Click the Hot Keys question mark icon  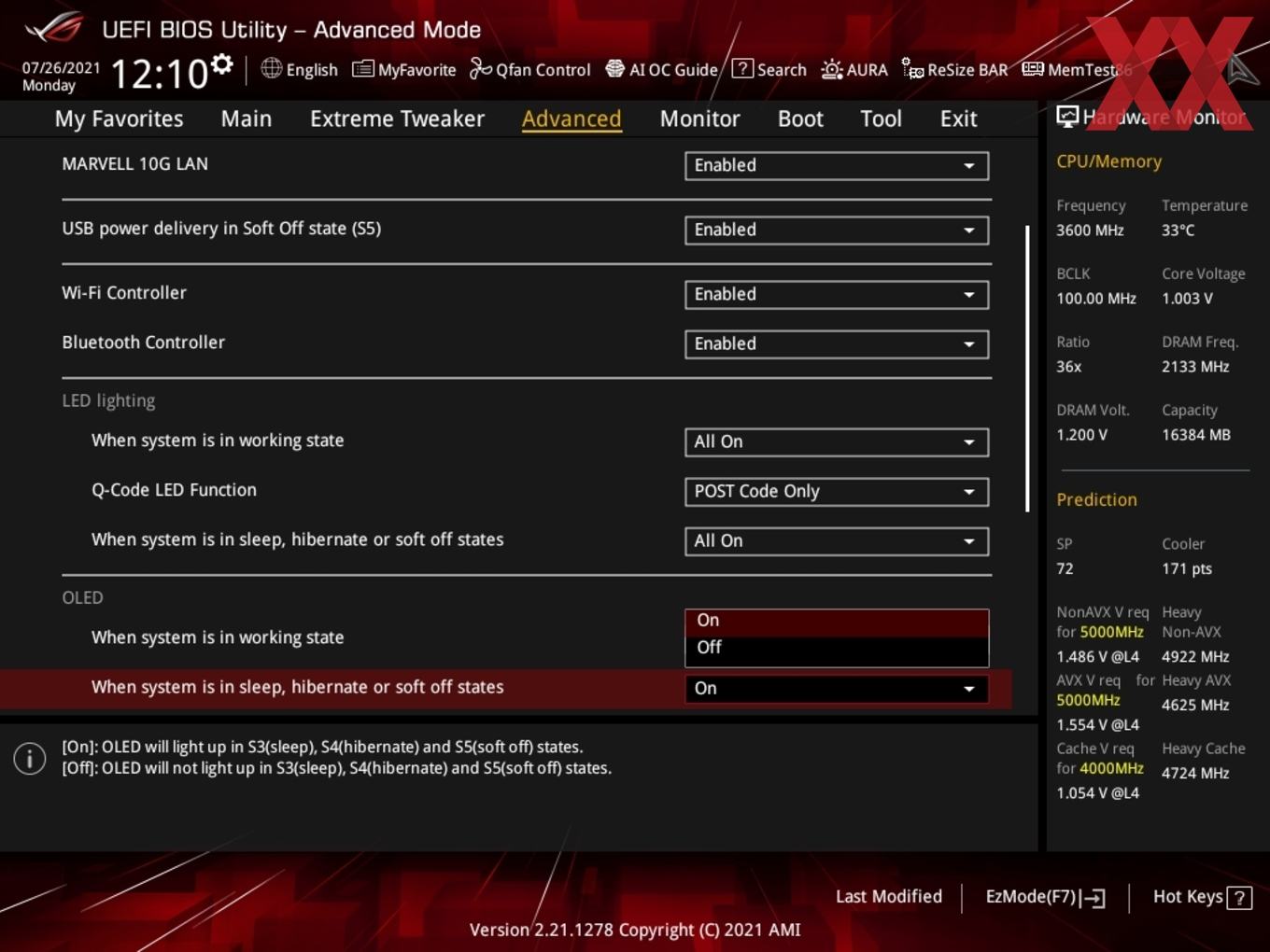pos(1239,898)
